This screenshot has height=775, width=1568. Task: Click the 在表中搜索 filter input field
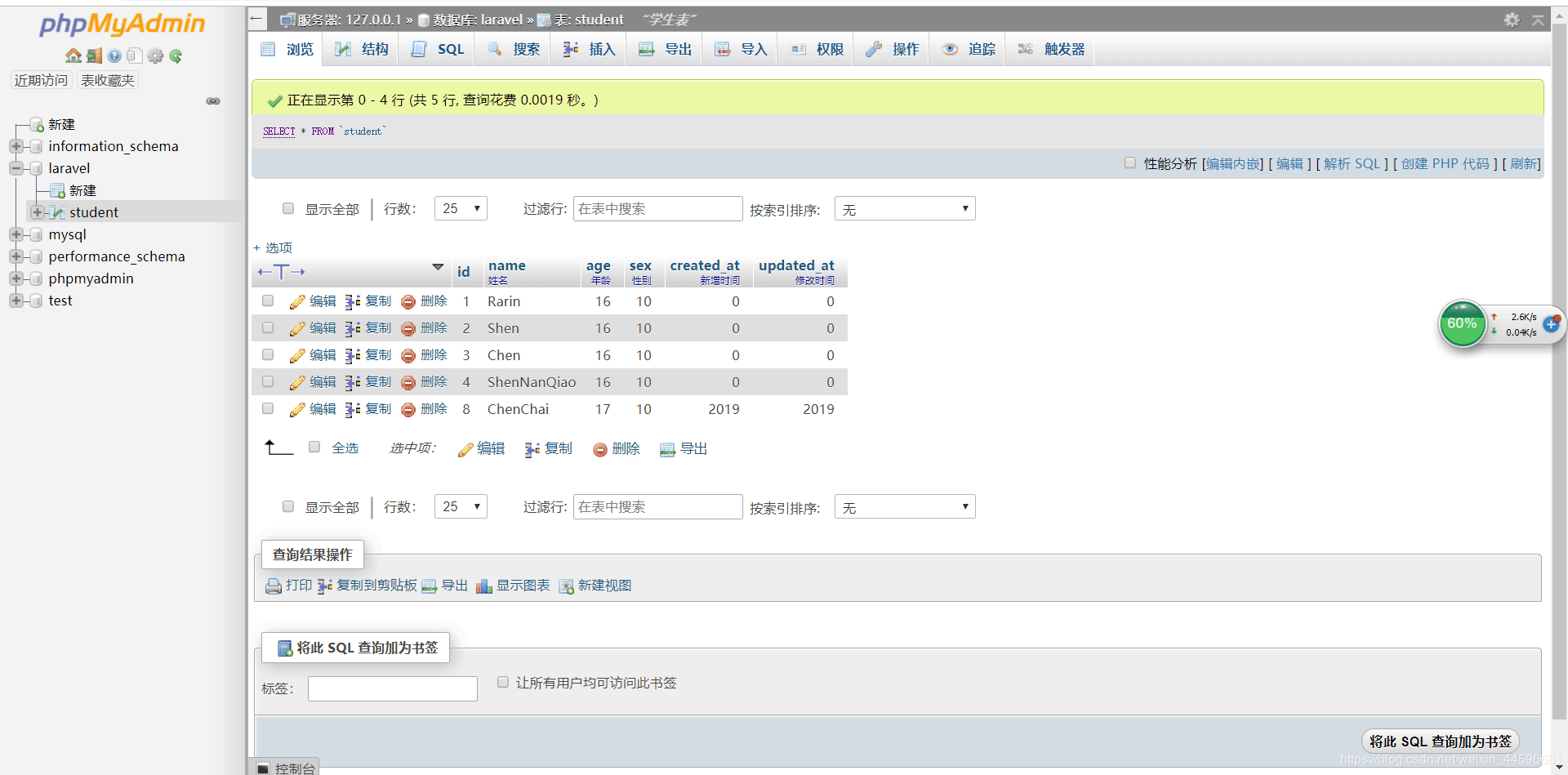[657, 208]
